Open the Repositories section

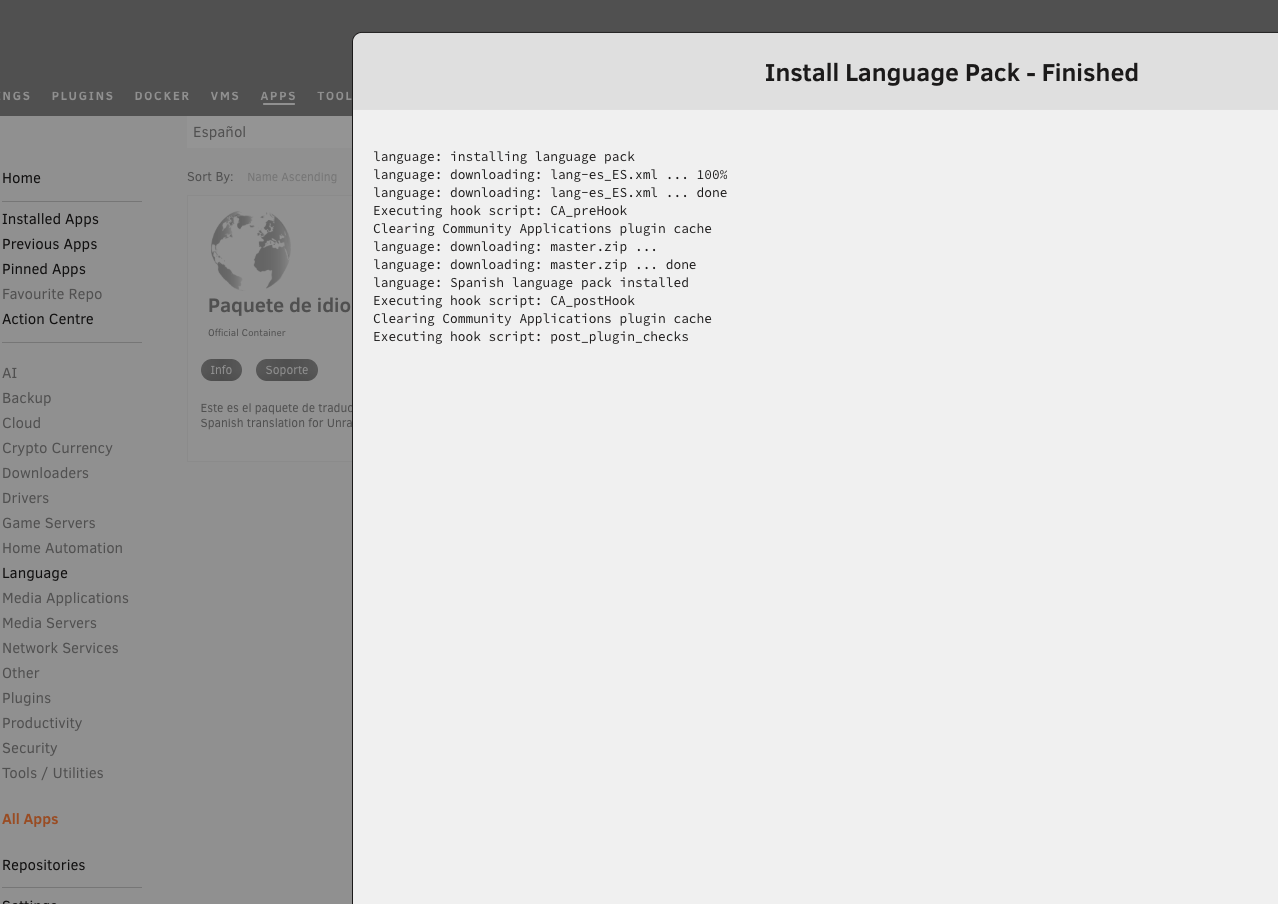pos(43,865)
